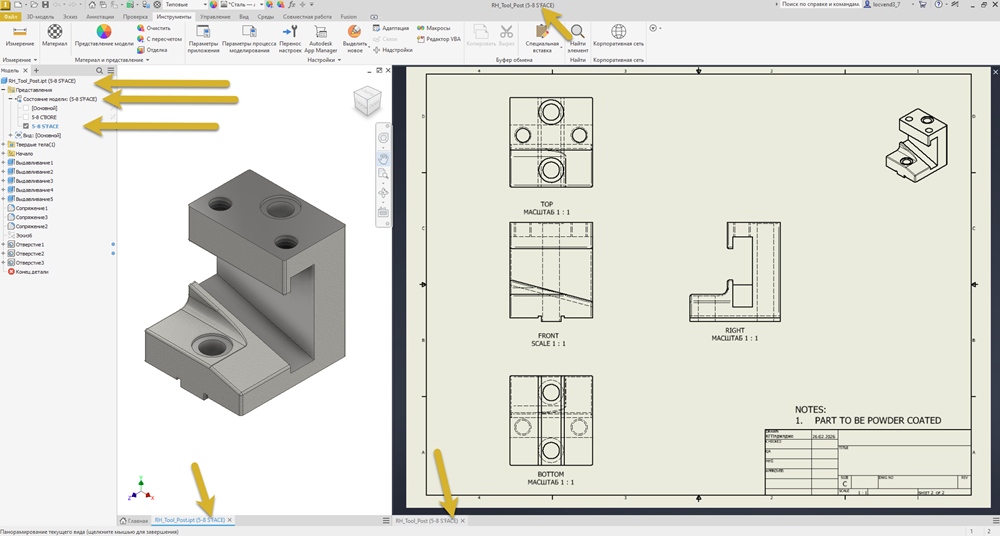Click the locvend3_7 user account
This screenshot has width=1000, height=536.
pos(883,4)
